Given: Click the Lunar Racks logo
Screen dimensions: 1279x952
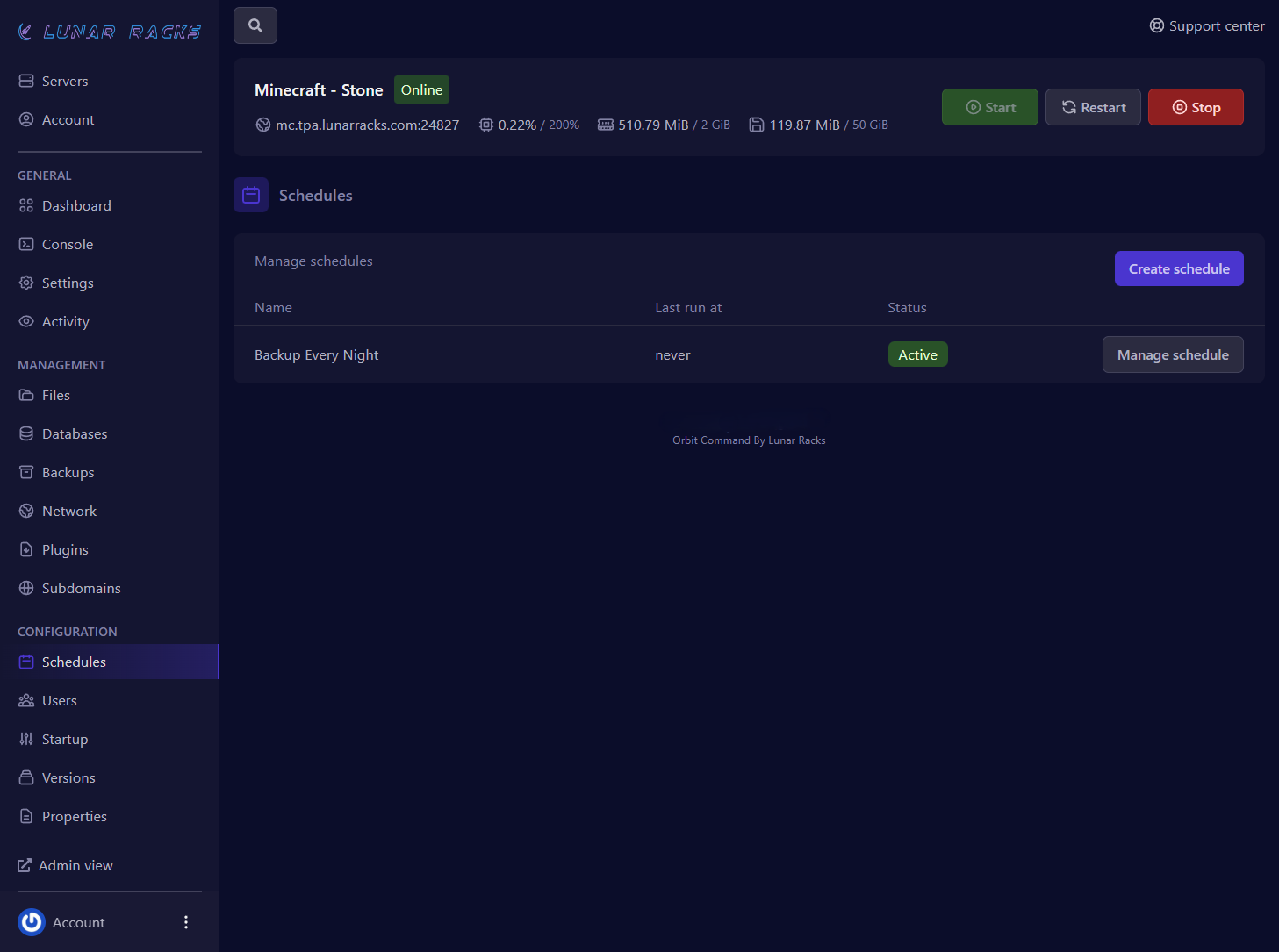Looking at the screenshot, I should pos(110,32).
